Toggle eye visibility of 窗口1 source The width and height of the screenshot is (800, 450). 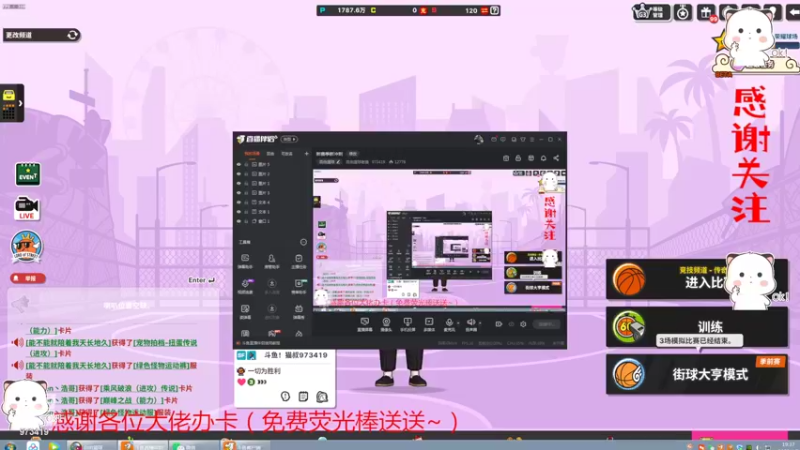pos(239,221)
